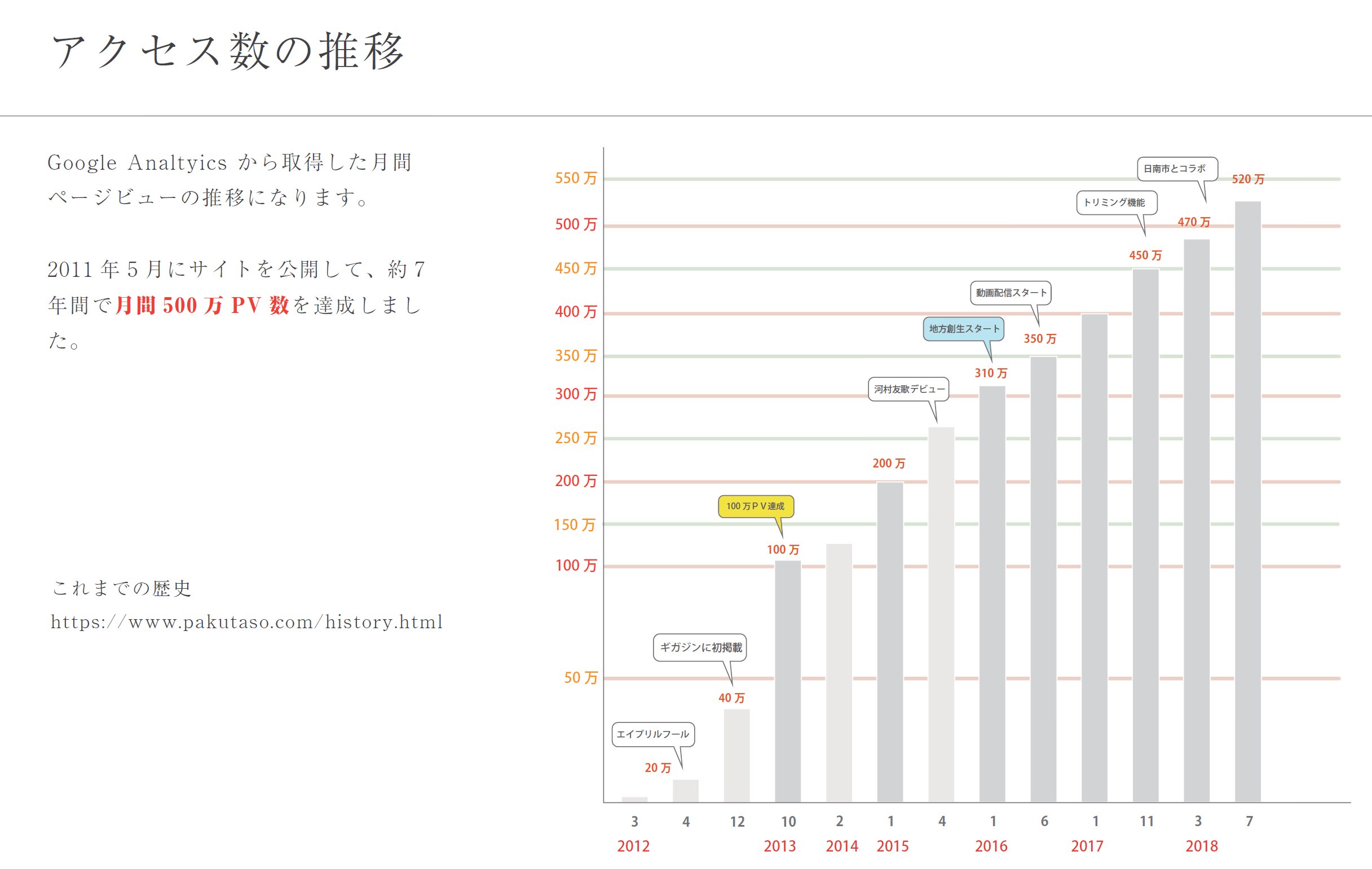
Task: Click the bar labeled 40万
Action: click(x=736, y=755)
